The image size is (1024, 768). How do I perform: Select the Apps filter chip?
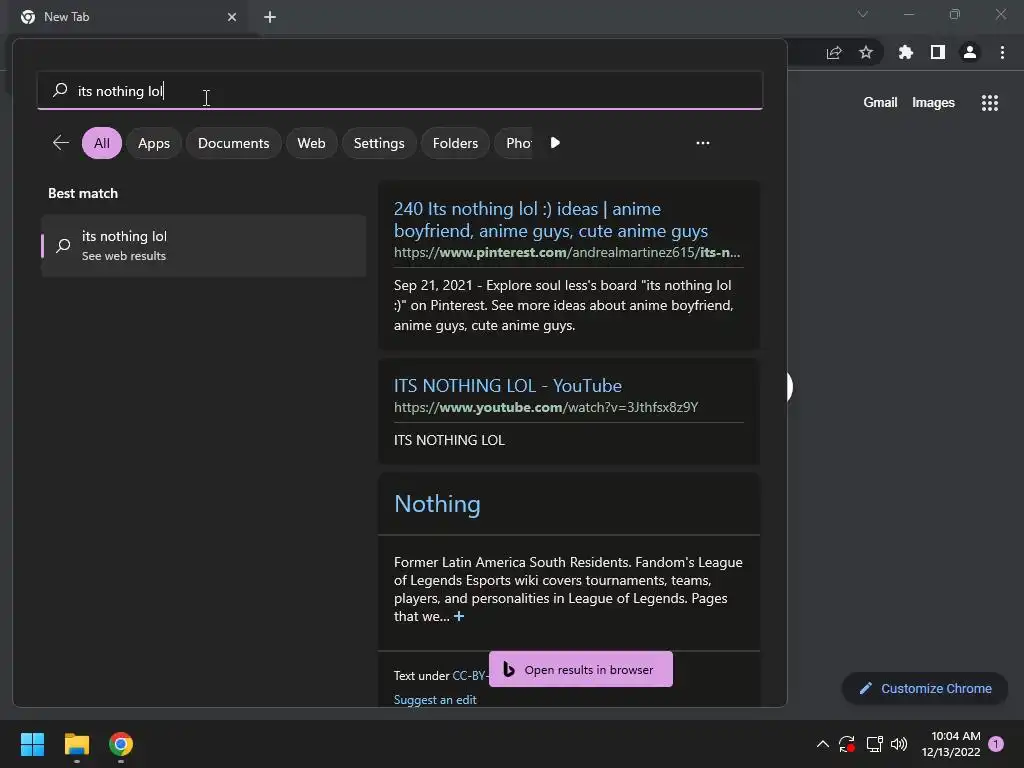(x=154, y=143)
